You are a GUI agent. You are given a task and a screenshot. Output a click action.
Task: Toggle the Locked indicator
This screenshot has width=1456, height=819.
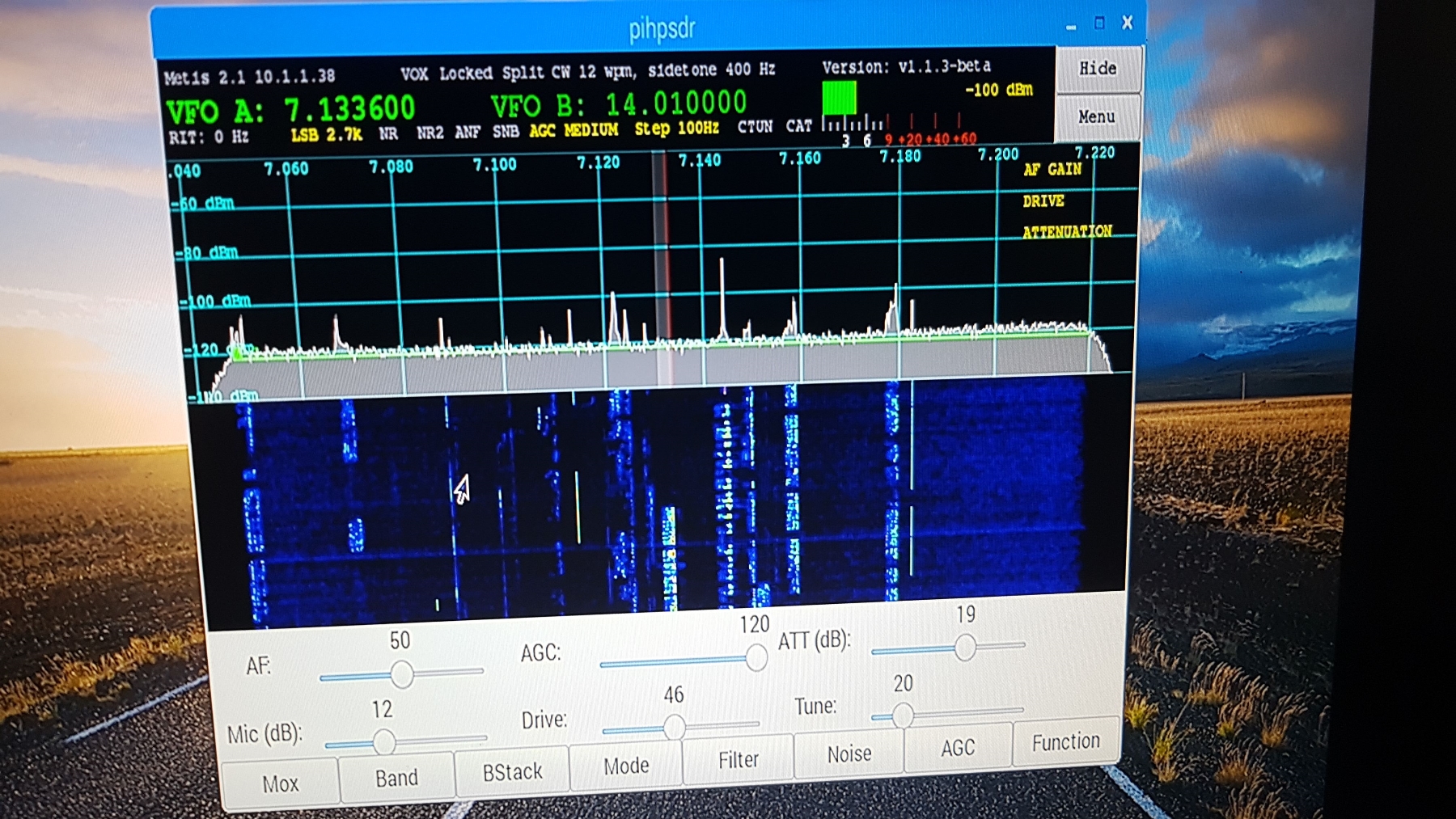click(465, 73)
